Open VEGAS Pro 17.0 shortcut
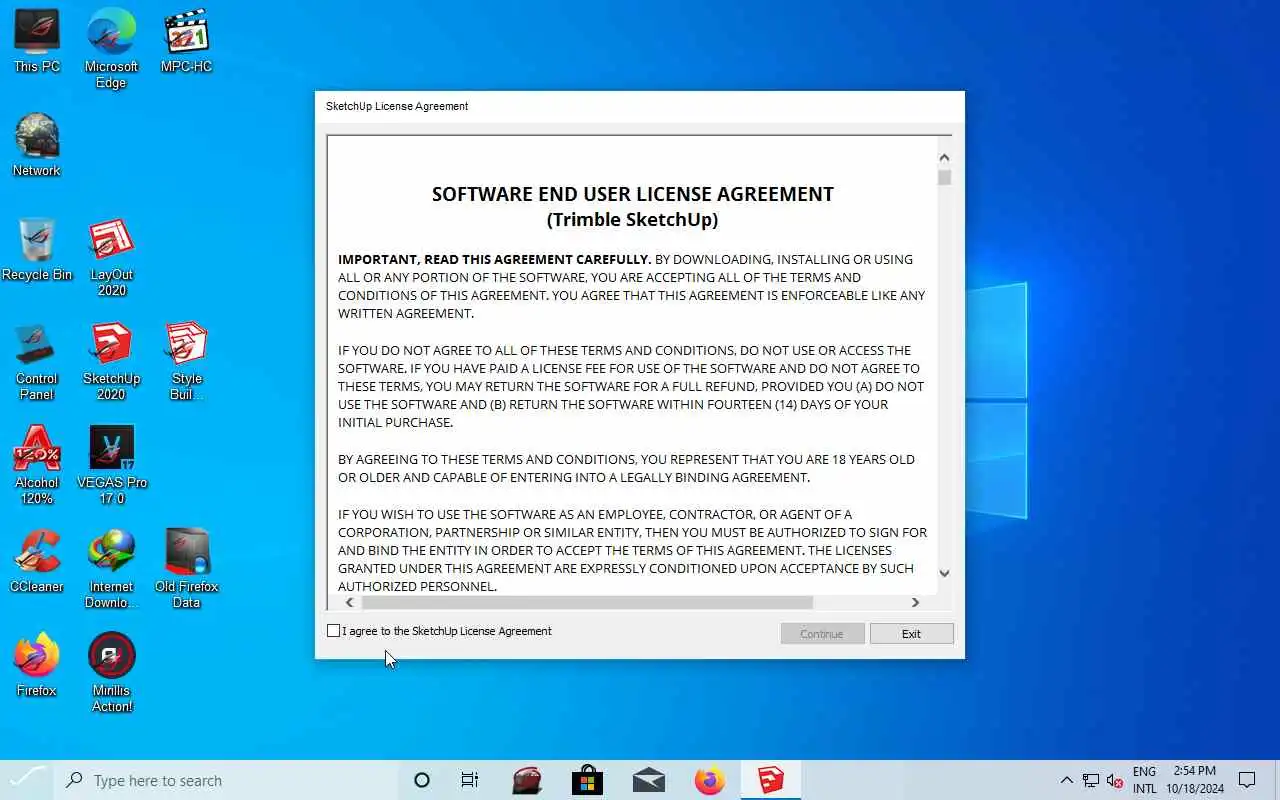The image size is (1280, 800). (111, 465)
